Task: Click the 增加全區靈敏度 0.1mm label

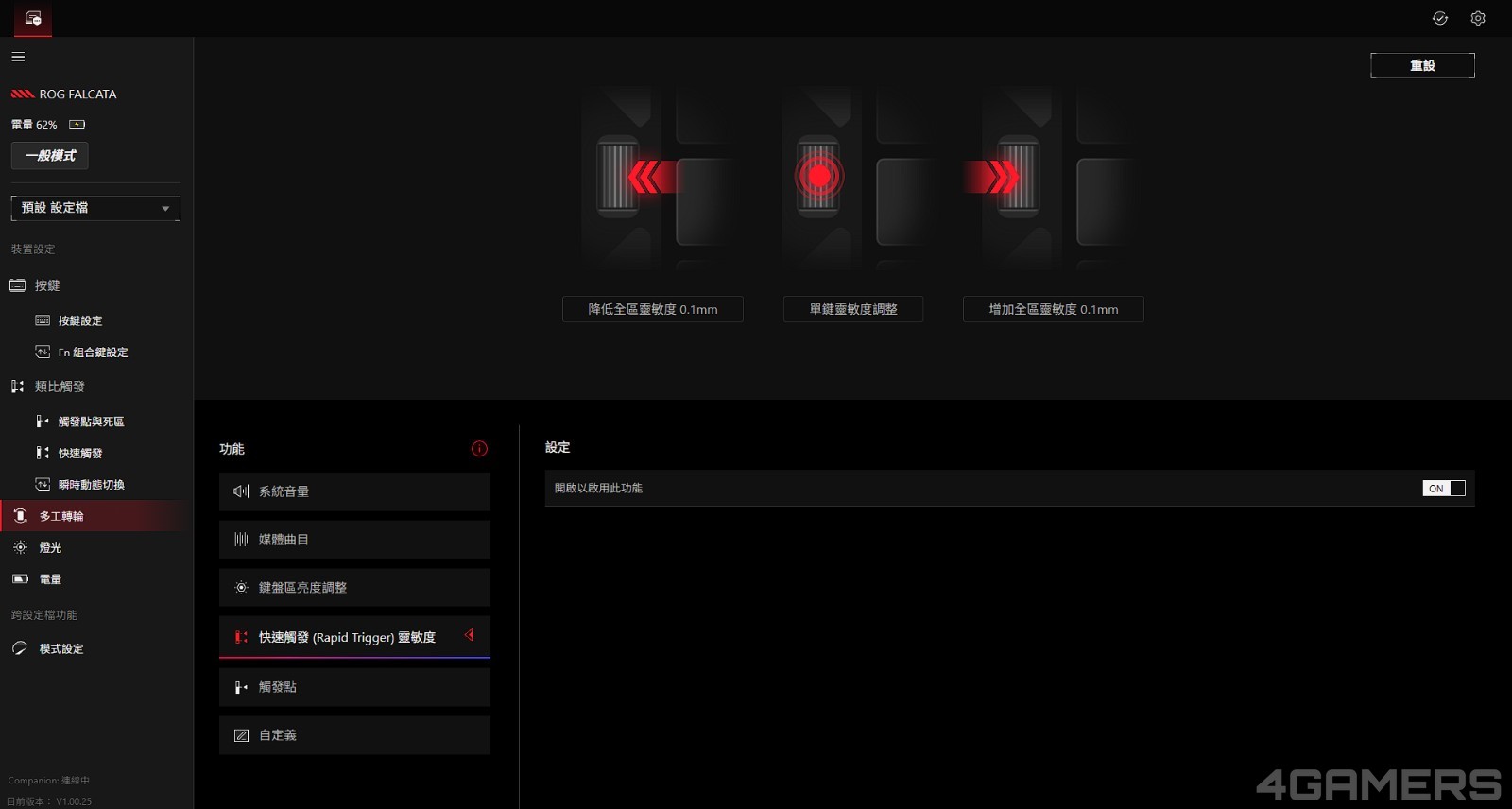Action: click(x=1054, y=309)
